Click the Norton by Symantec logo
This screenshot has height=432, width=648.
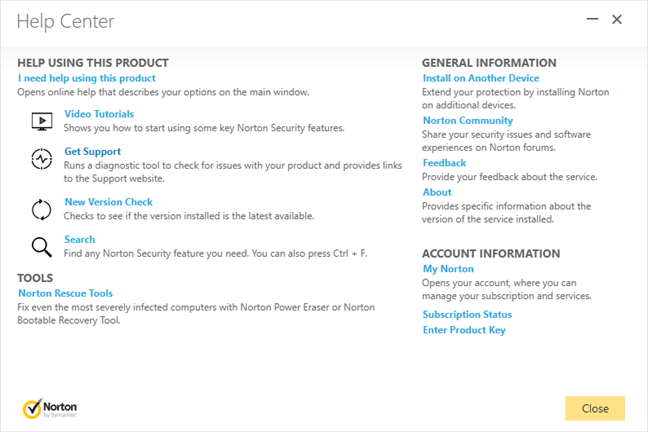50,408
